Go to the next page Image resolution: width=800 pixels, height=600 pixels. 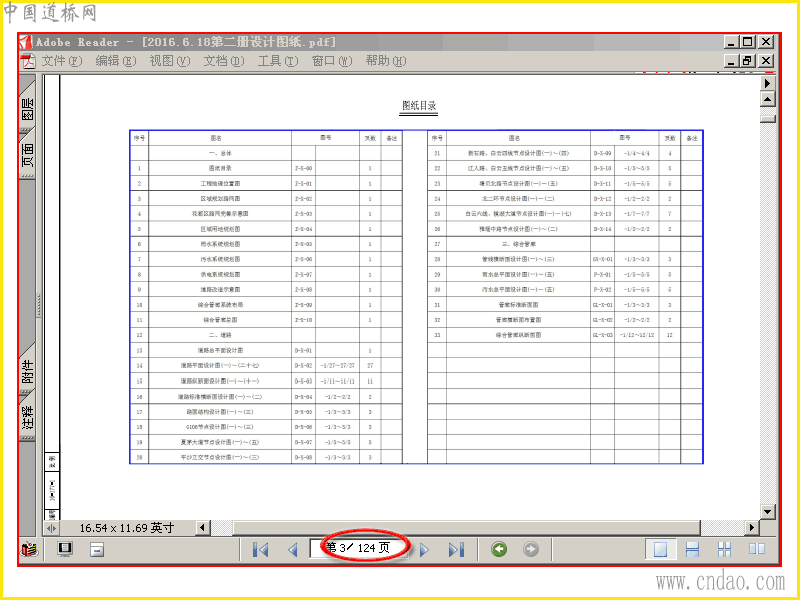click(x=424, y=549)
